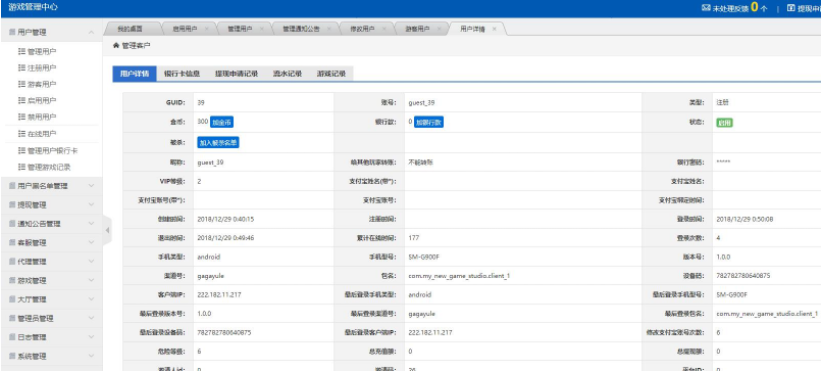Image resolution: width=821 pixels, height=372 pixels.
Task: Open the 流水记录 tab
Action: 287,74
